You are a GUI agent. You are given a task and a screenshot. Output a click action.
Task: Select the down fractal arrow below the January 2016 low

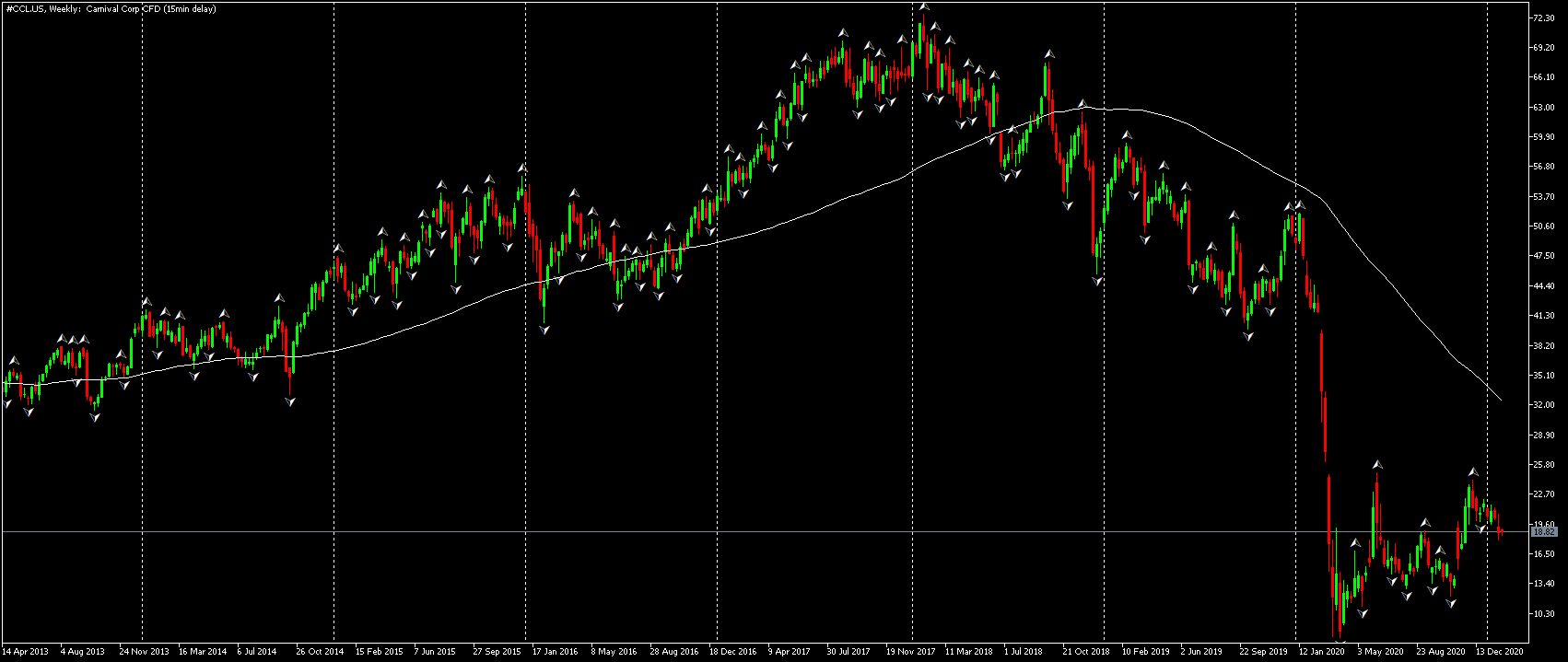tap(544, 330)
